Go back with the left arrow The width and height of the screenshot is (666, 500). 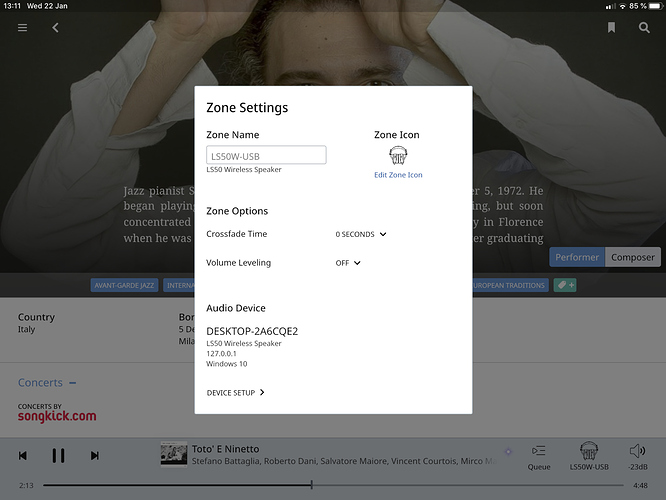[x=55, y=28]
